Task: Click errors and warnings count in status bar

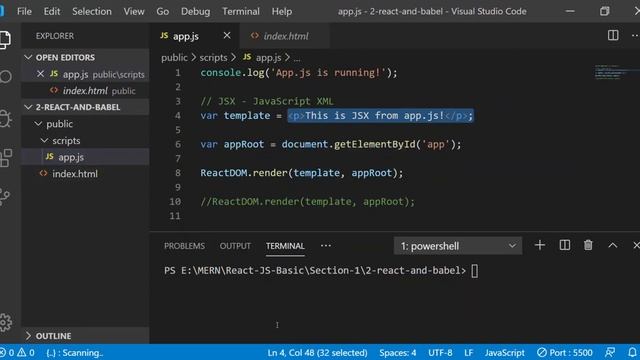Action: tap(17, 352)
